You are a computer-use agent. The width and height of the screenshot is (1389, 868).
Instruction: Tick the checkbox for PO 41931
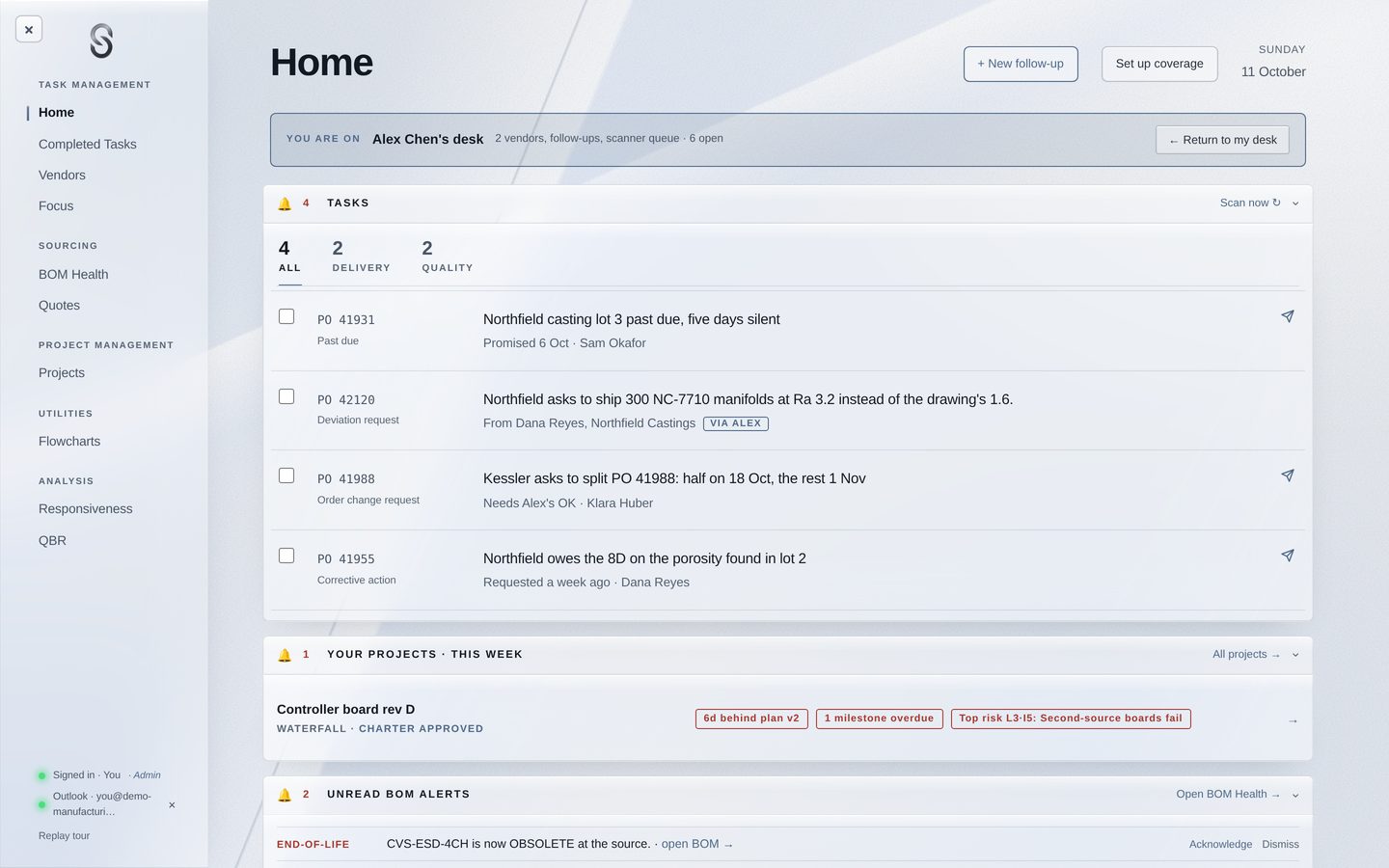(x=286, y=316)
